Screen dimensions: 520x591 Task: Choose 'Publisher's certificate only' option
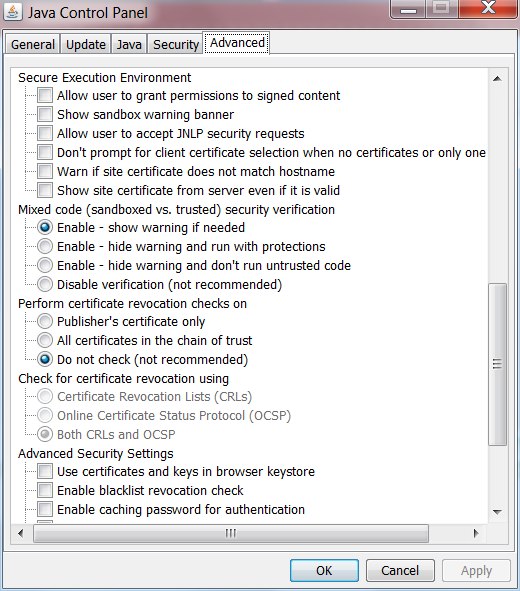click(x=45, y=321)
